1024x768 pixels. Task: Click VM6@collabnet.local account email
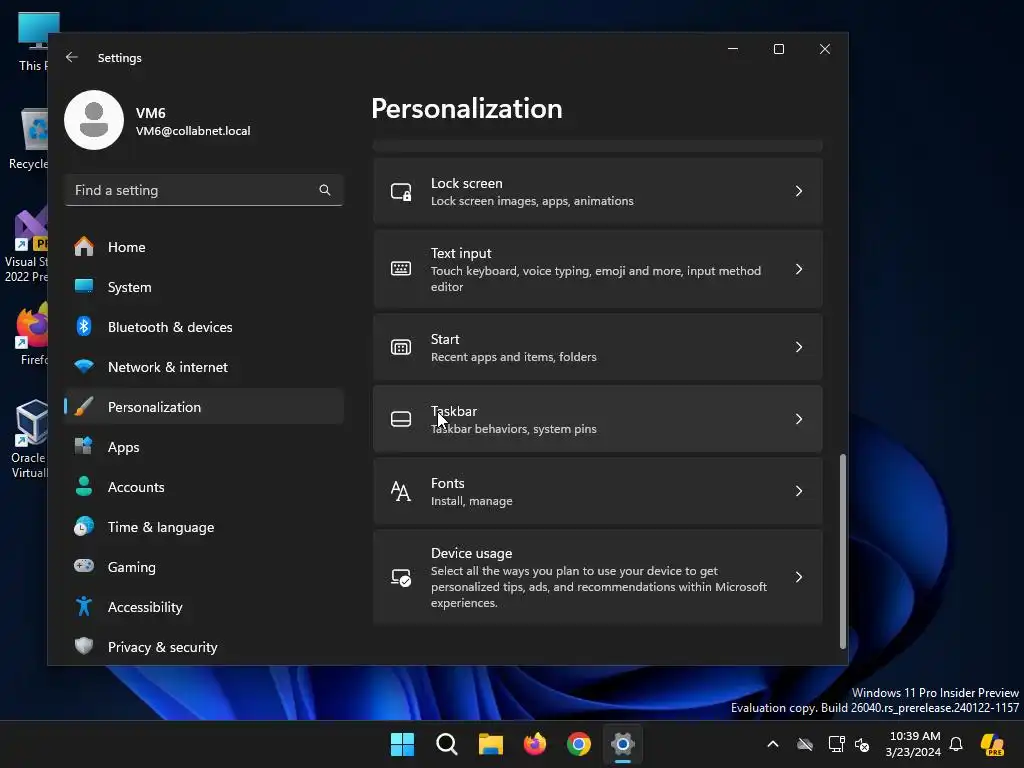pyautogui.click(x=193, y=131)
